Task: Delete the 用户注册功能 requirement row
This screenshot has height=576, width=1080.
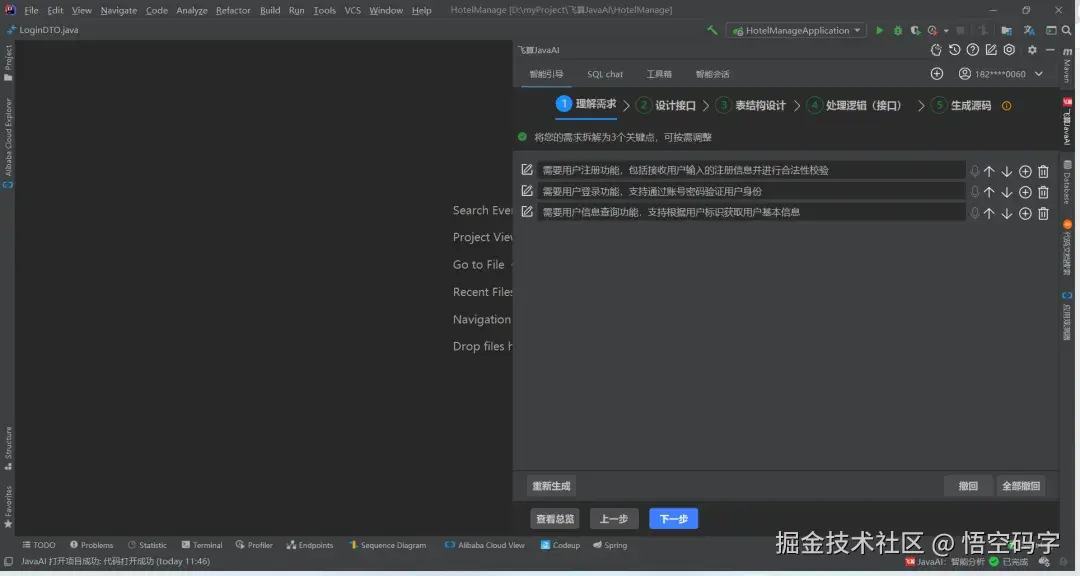Action: [x=1043, y=172]
